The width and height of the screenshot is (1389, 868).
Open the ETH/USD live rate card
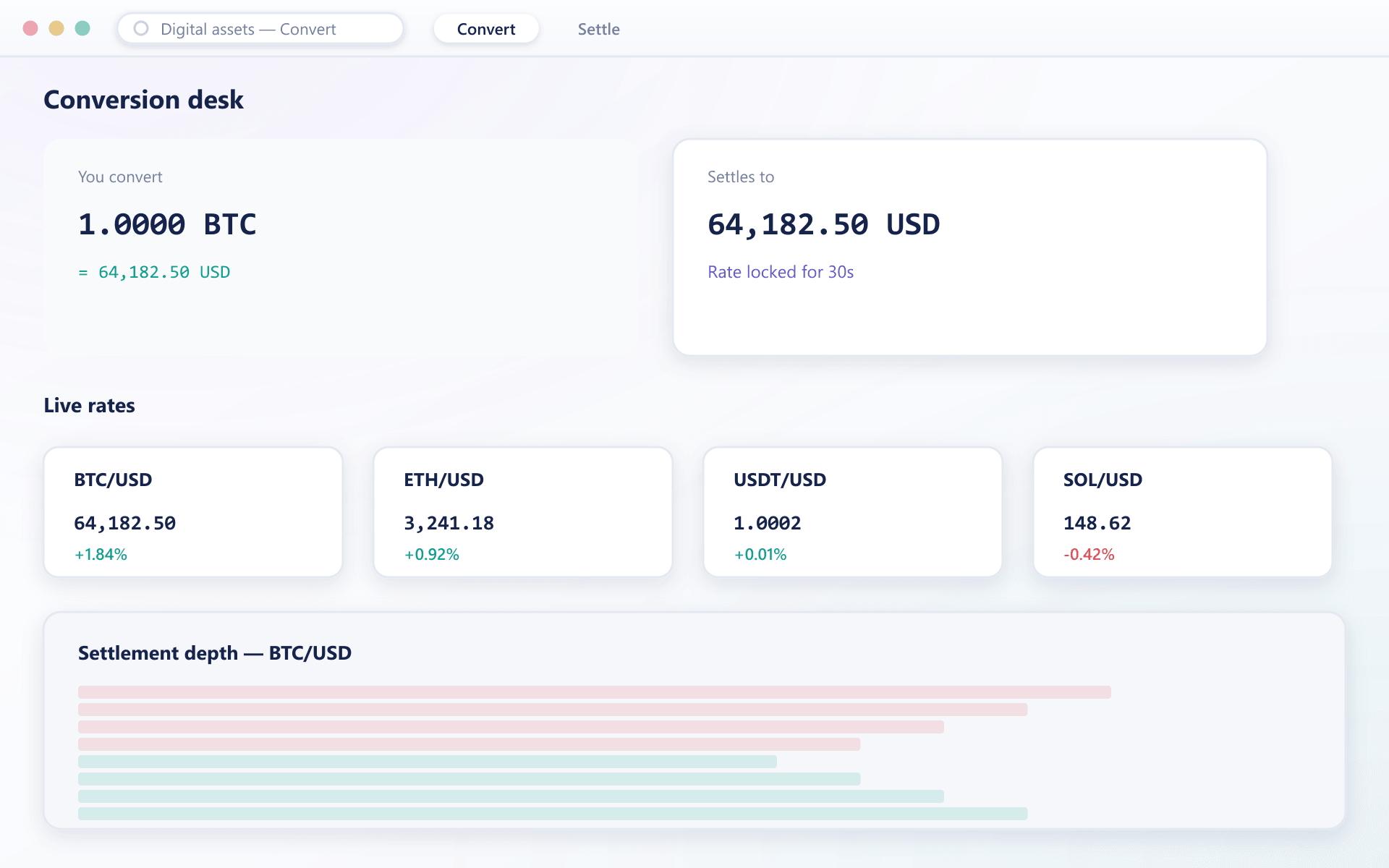pos(523,512)
